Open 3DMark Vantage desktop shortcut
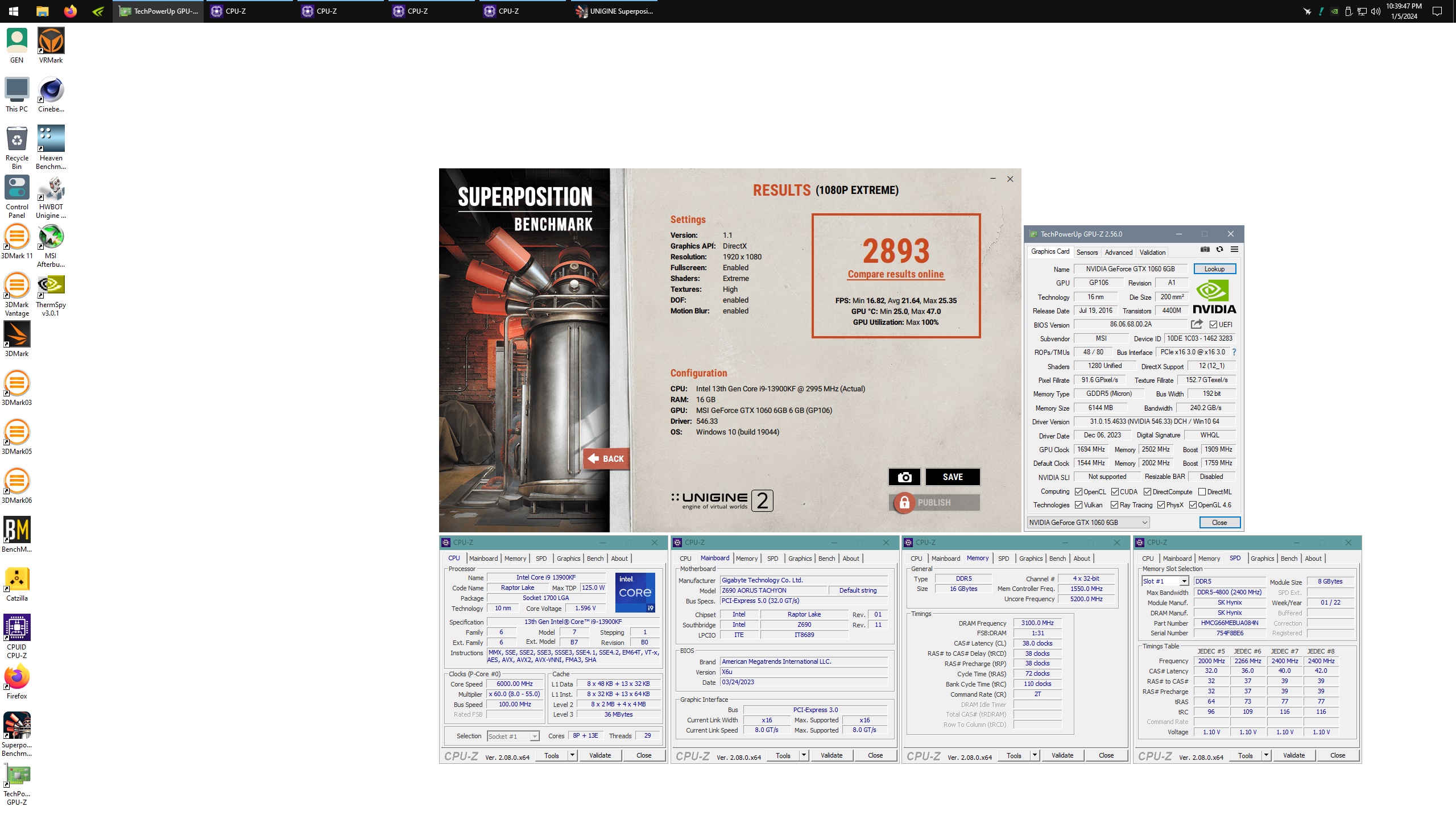This screenshot has height=819, width=1456. pos(17,295)
